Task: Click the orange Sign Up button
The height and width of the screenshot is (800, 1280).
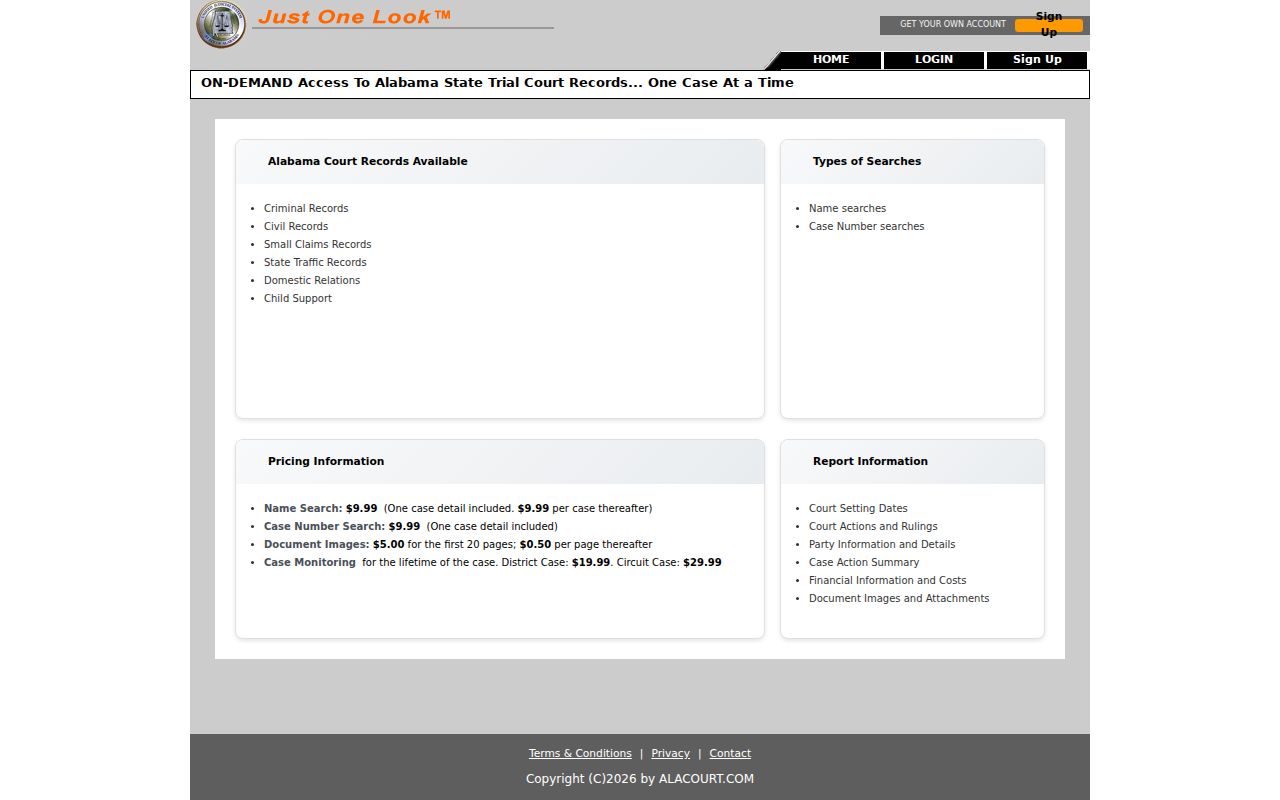Action: (x=1049, y=25)
